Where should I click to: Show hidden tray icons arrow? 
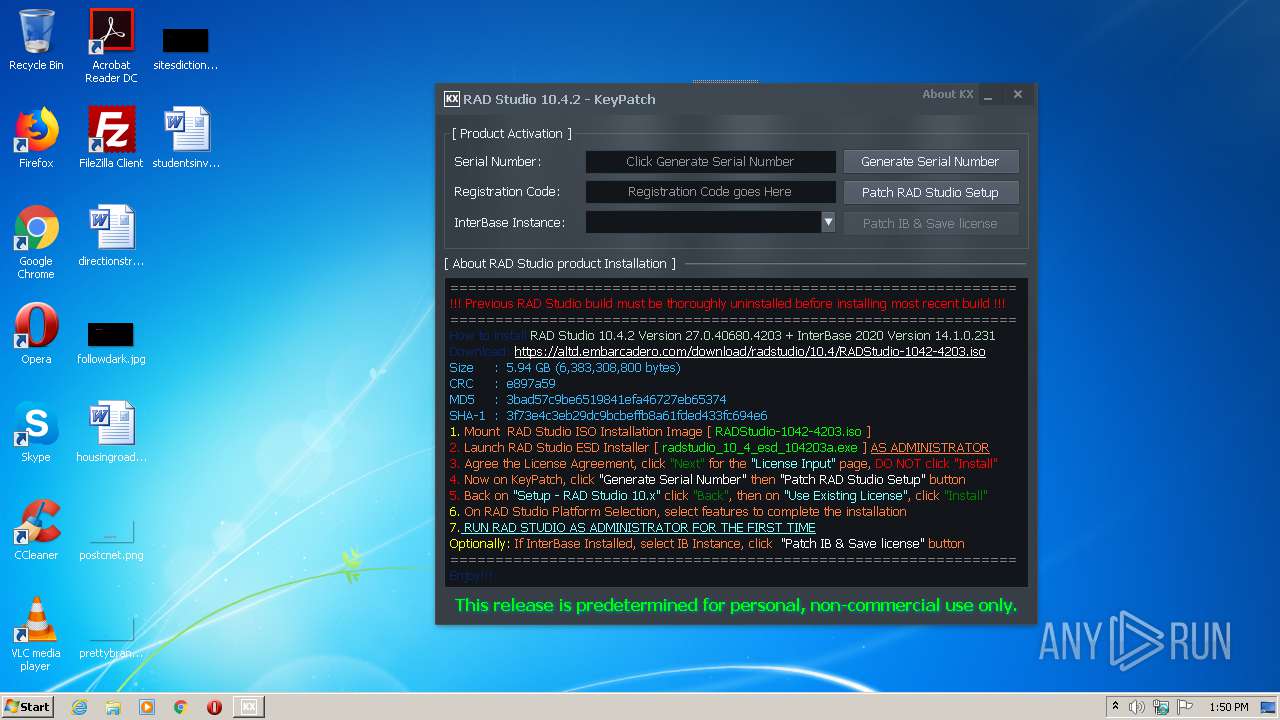1115,707
